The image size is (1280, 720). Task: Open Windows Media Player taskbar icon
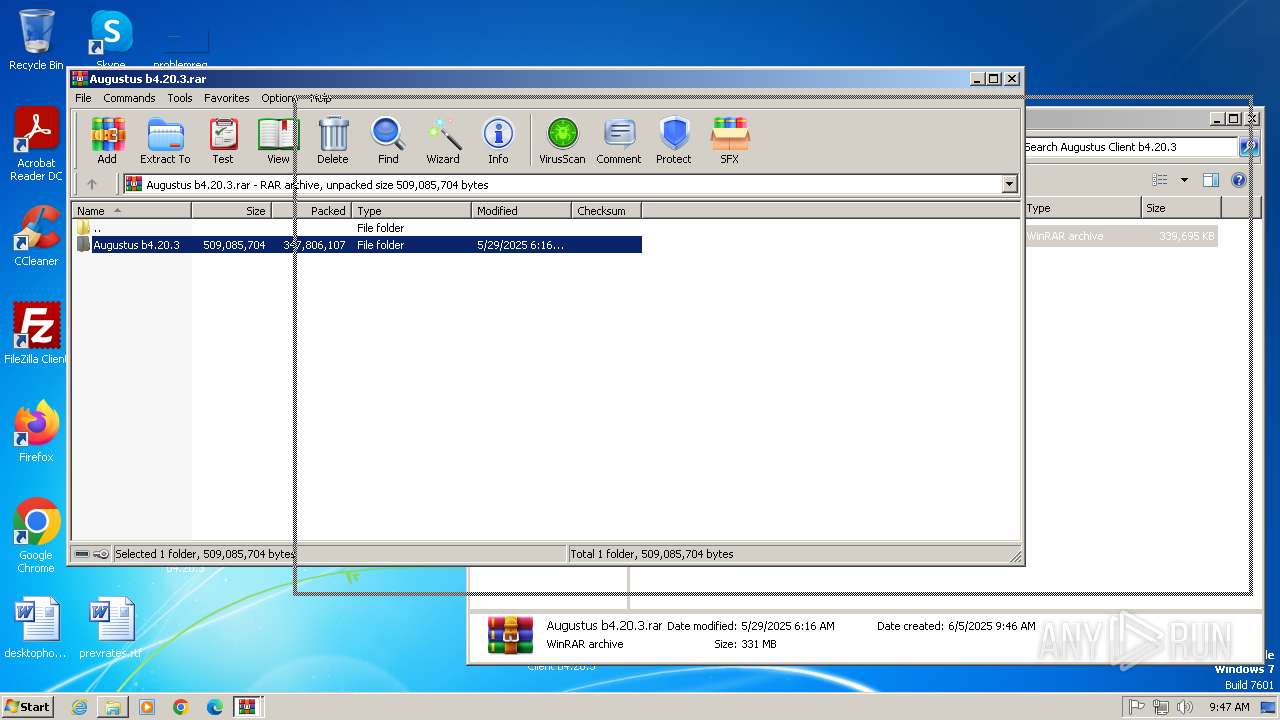point(147,707)
